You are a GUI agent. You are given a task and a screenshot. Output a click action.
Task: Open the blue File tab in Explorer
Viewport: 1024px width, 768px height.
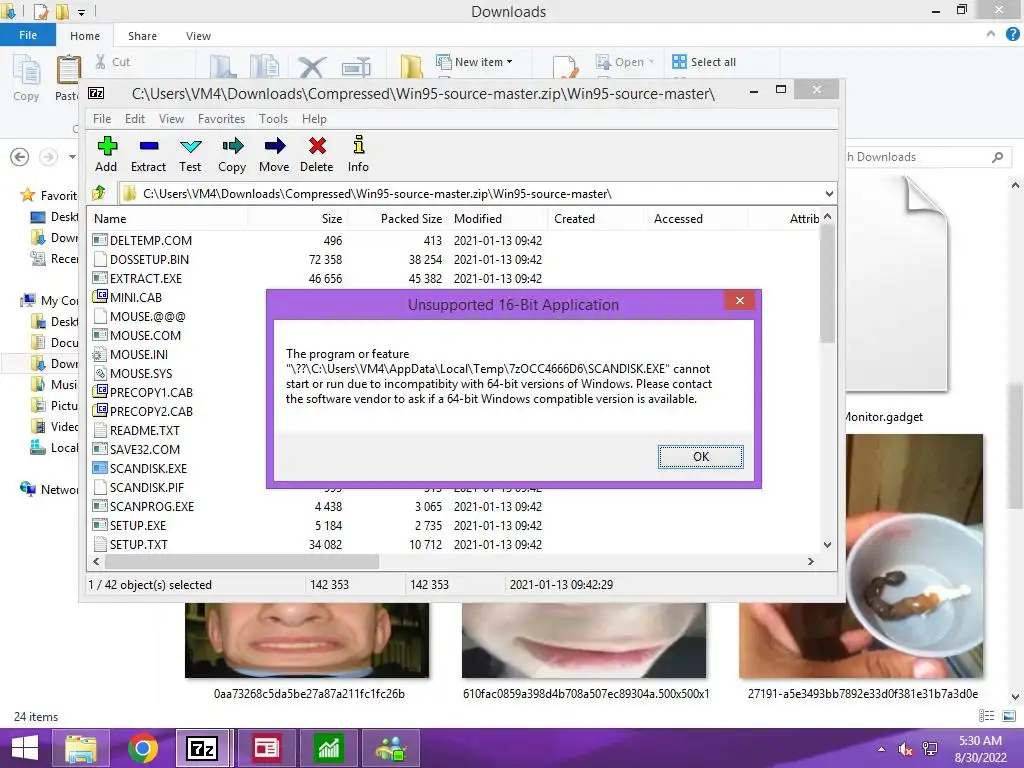coord(28,35)
